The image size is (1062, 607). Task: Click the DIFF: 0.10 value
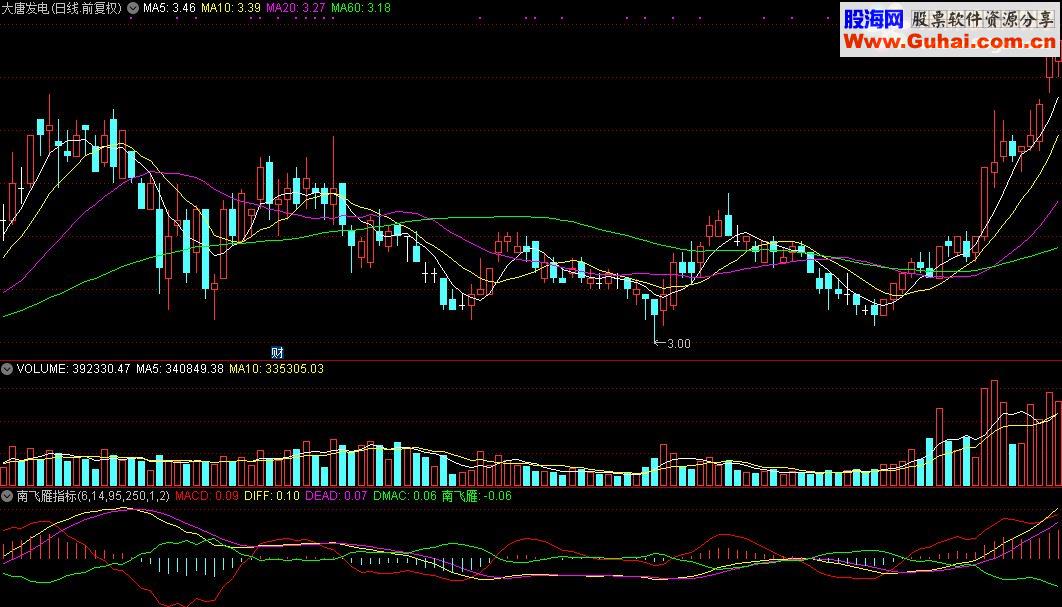click(x=272, y=496)
